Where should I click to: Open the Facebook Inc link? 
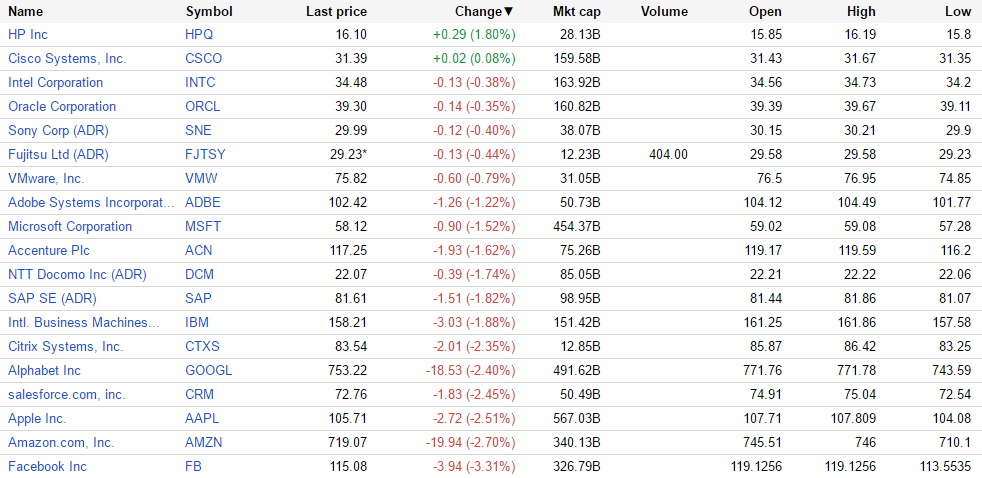click(x=47, y=466)
